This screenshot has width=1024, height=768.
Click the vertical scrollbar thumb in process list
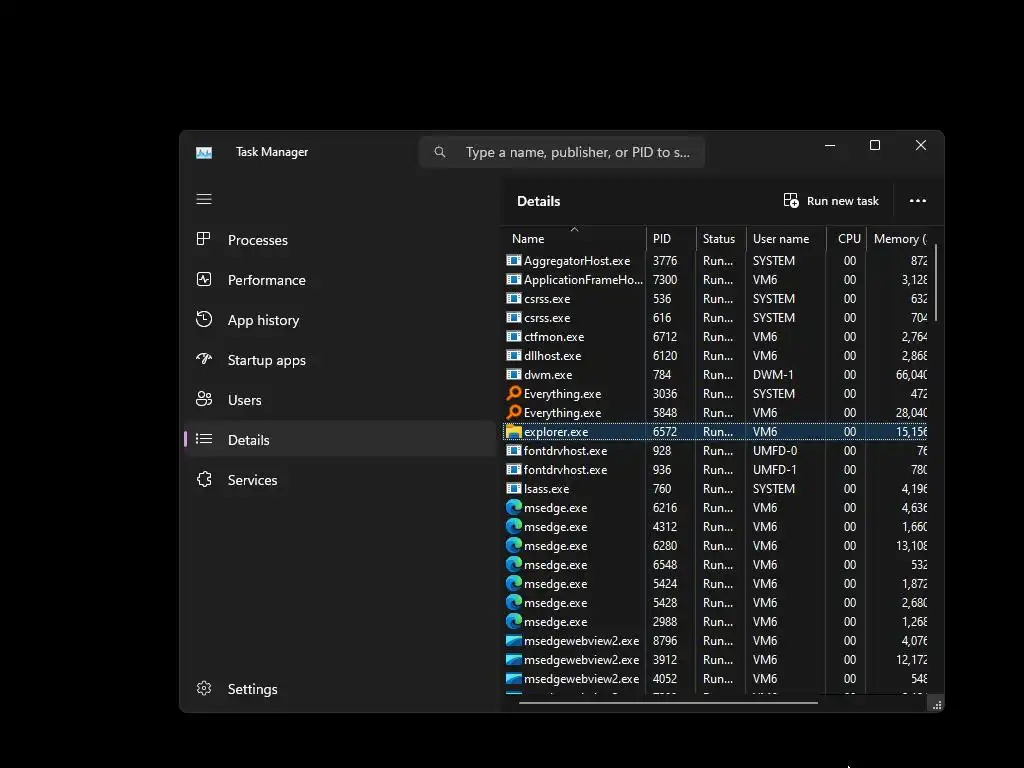coord(936,282)
